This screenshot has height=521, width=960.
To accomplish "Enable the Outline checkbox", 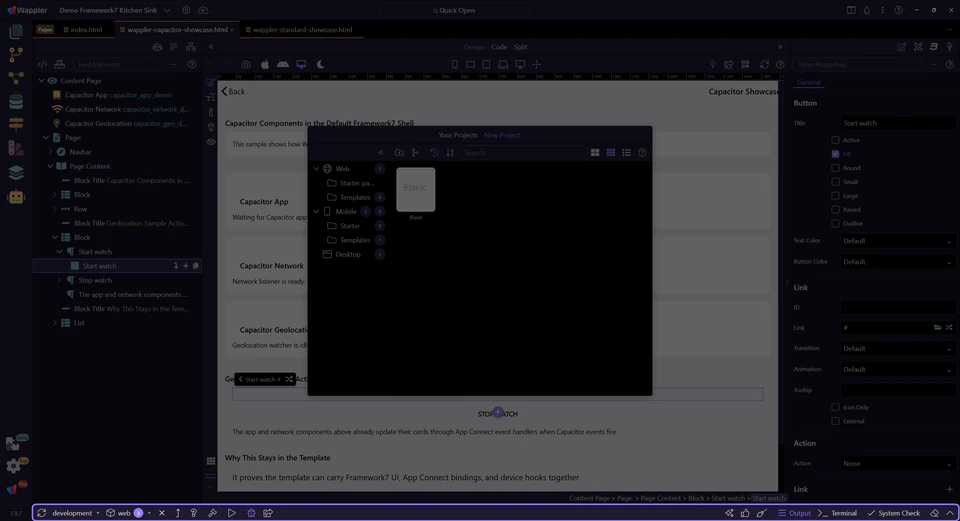I will click(835, 223).
